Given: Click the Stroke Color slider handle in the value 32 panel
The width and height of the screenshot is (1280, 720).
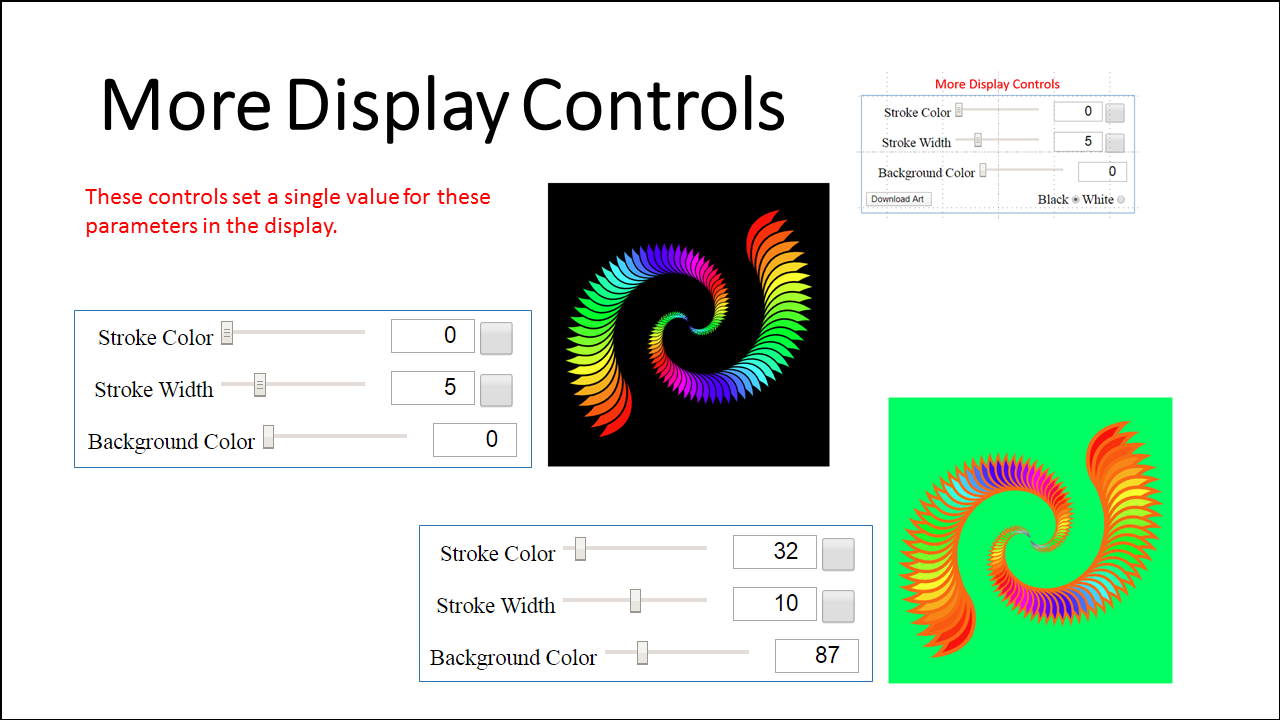Looking at the screenshot, I should [x=580, y=548].
